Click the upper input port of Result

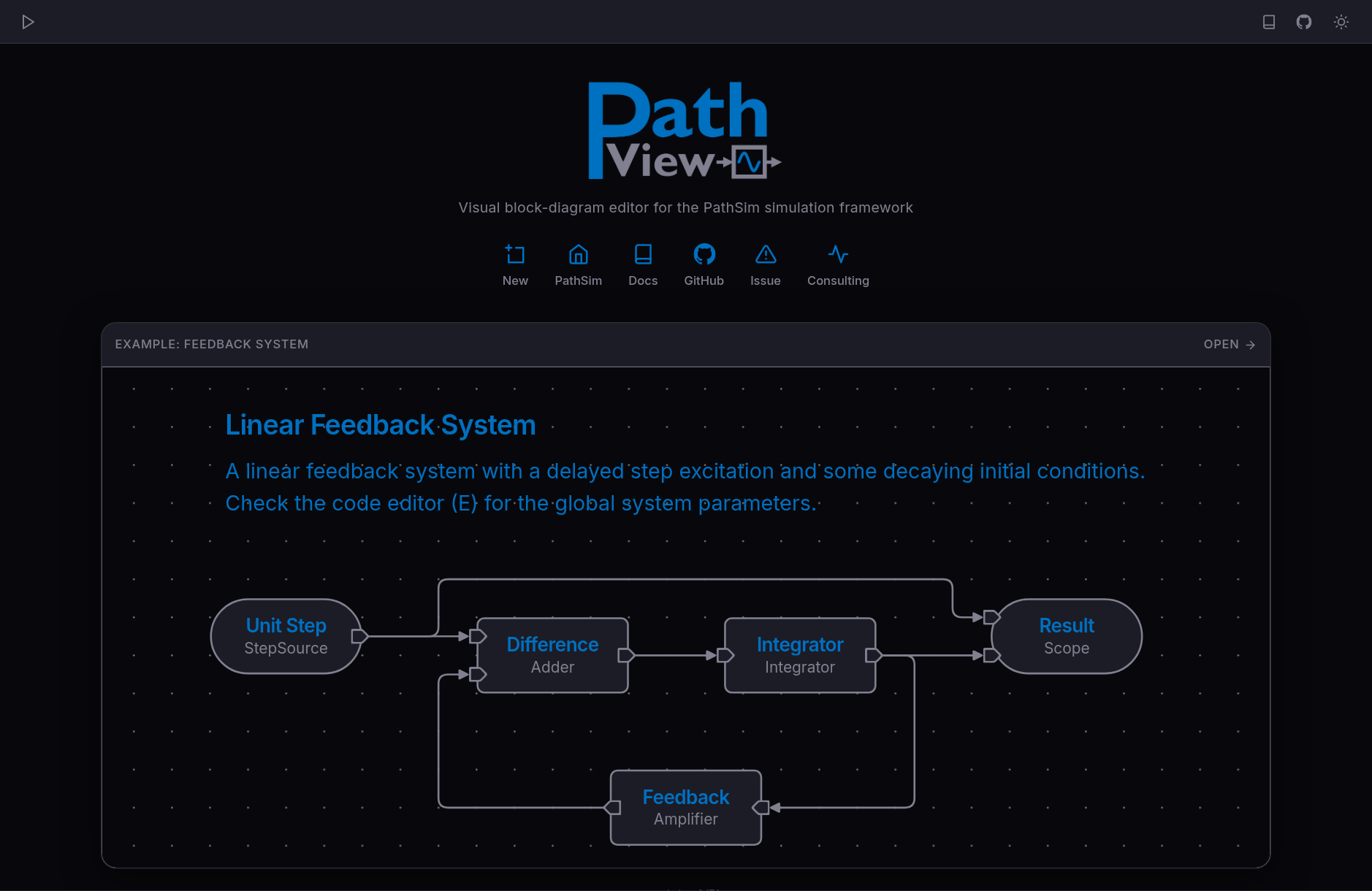click(992, 617)
